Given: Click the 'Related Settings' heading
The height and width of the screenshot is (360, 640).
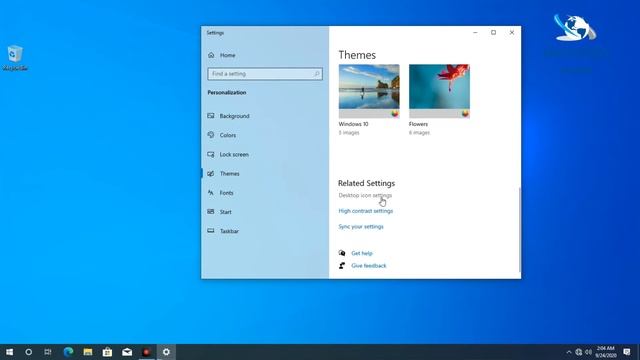Looking at the screenshot, I should point(366,183).
